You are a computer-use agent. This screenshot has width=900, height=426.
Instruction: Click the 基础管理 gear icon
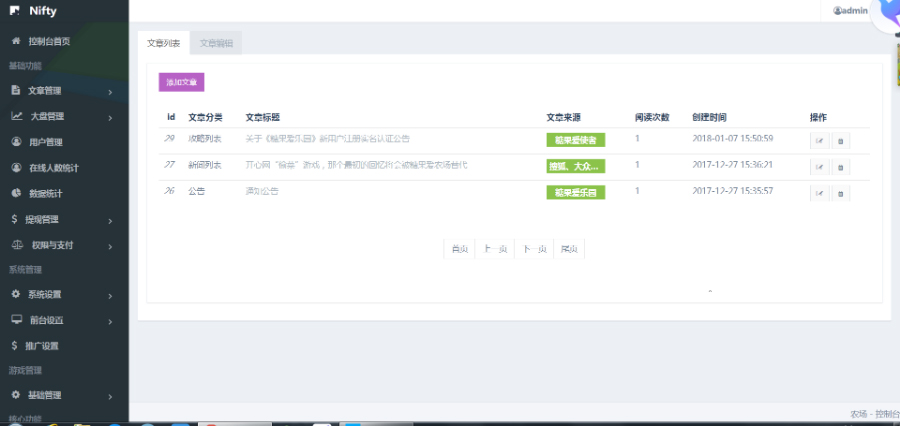pyautogui.click(x=16, y=395)
